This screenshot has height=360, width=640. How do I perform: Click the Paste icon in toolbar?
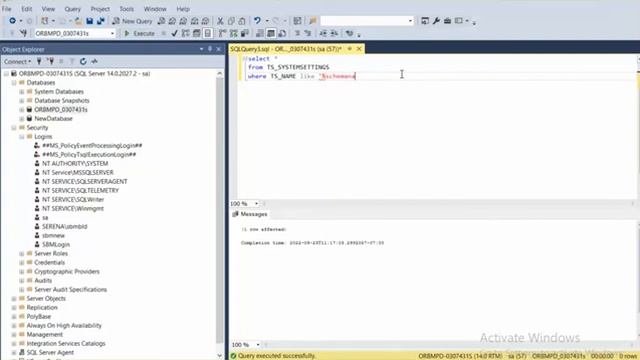tap(242, 21)
